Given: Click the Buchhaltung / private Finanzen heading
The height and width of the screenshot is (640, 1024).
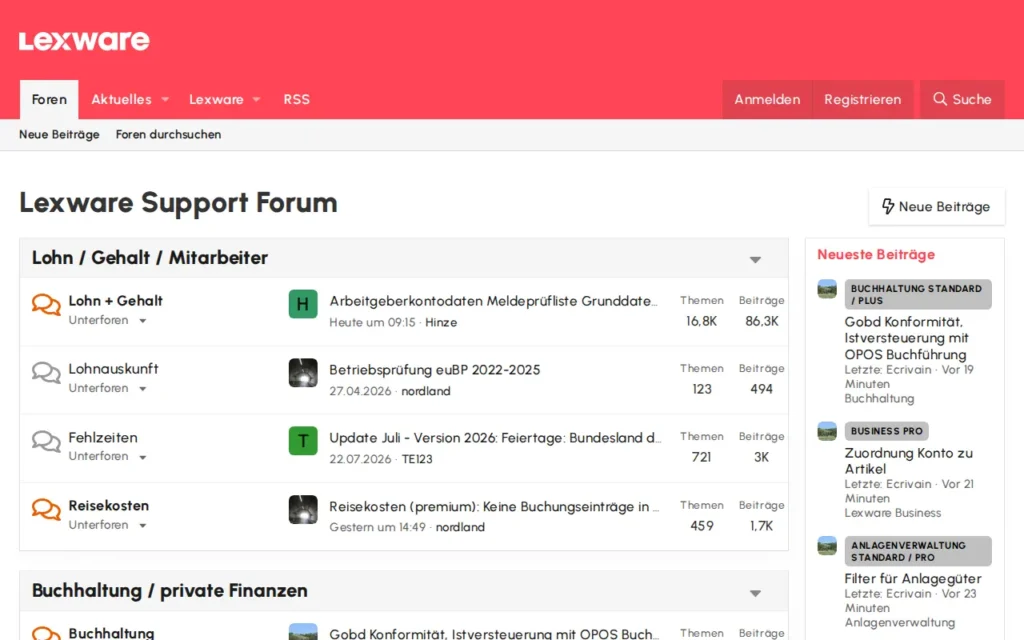Looking at the screenshot, I should click(x=170, y=590).
